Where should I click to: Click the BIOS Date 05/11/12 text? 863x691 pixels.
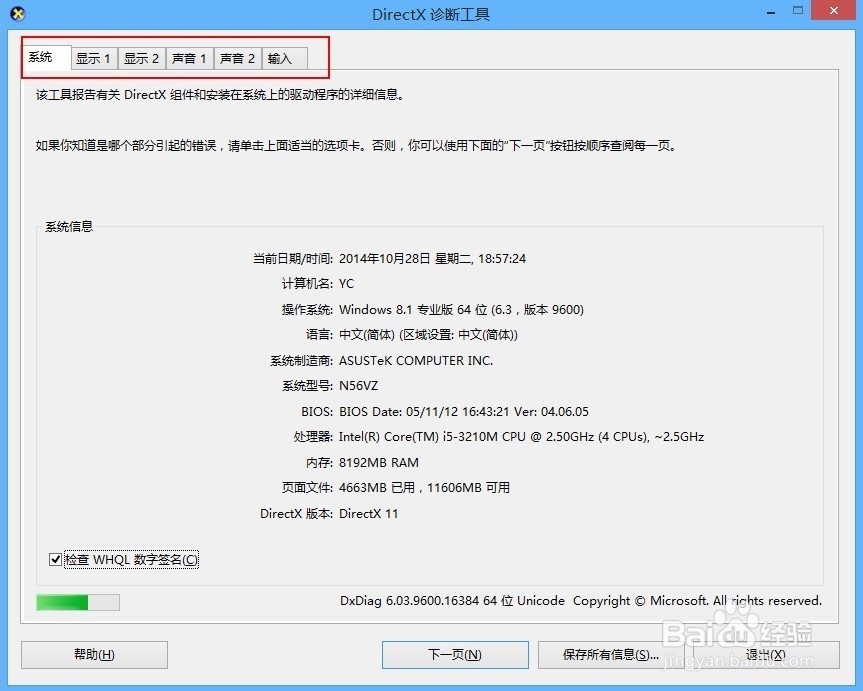pos(463,411)
